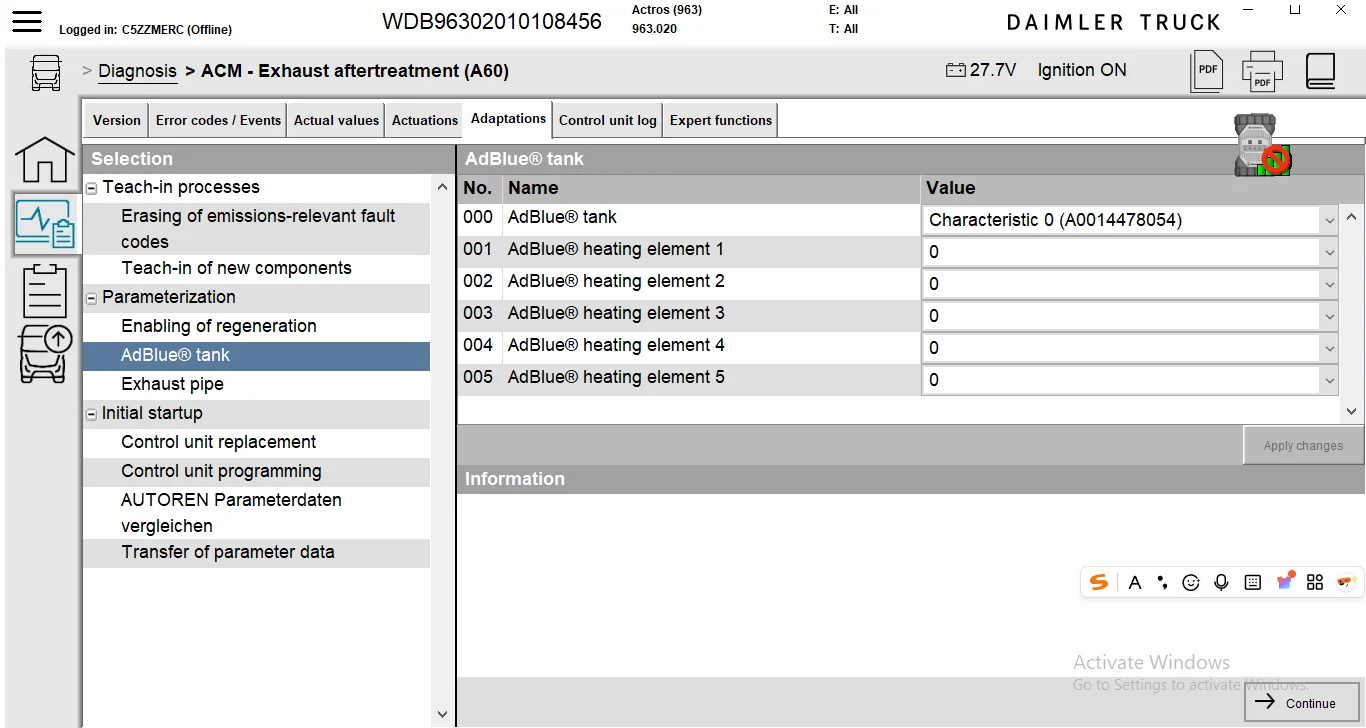
Task: Click the AdBlue heating element 3 name cell
Action: pos(712,314)
